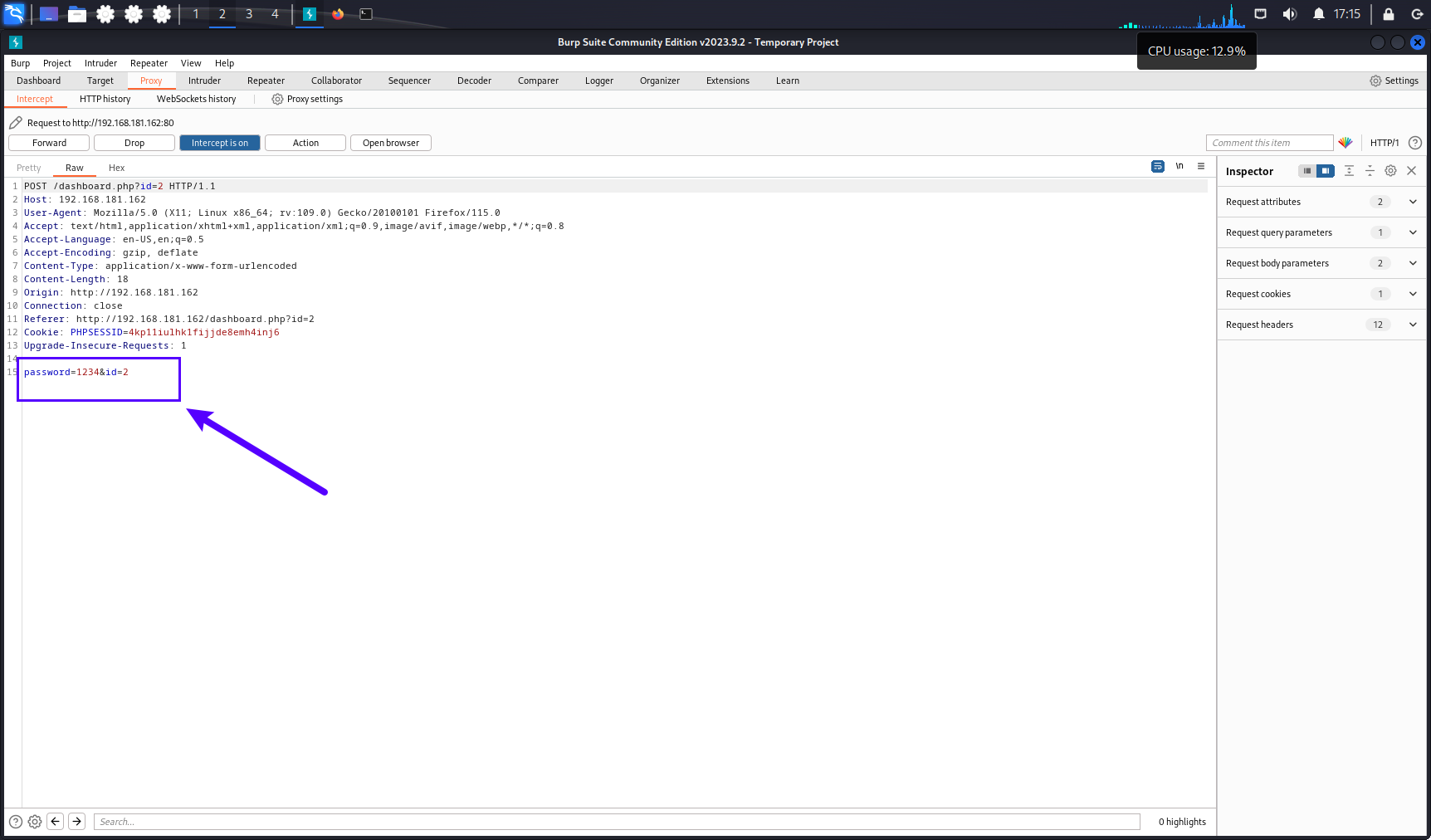Open the Help menu
Screen dimensions: 1431x840
click(x=224, y=63)
